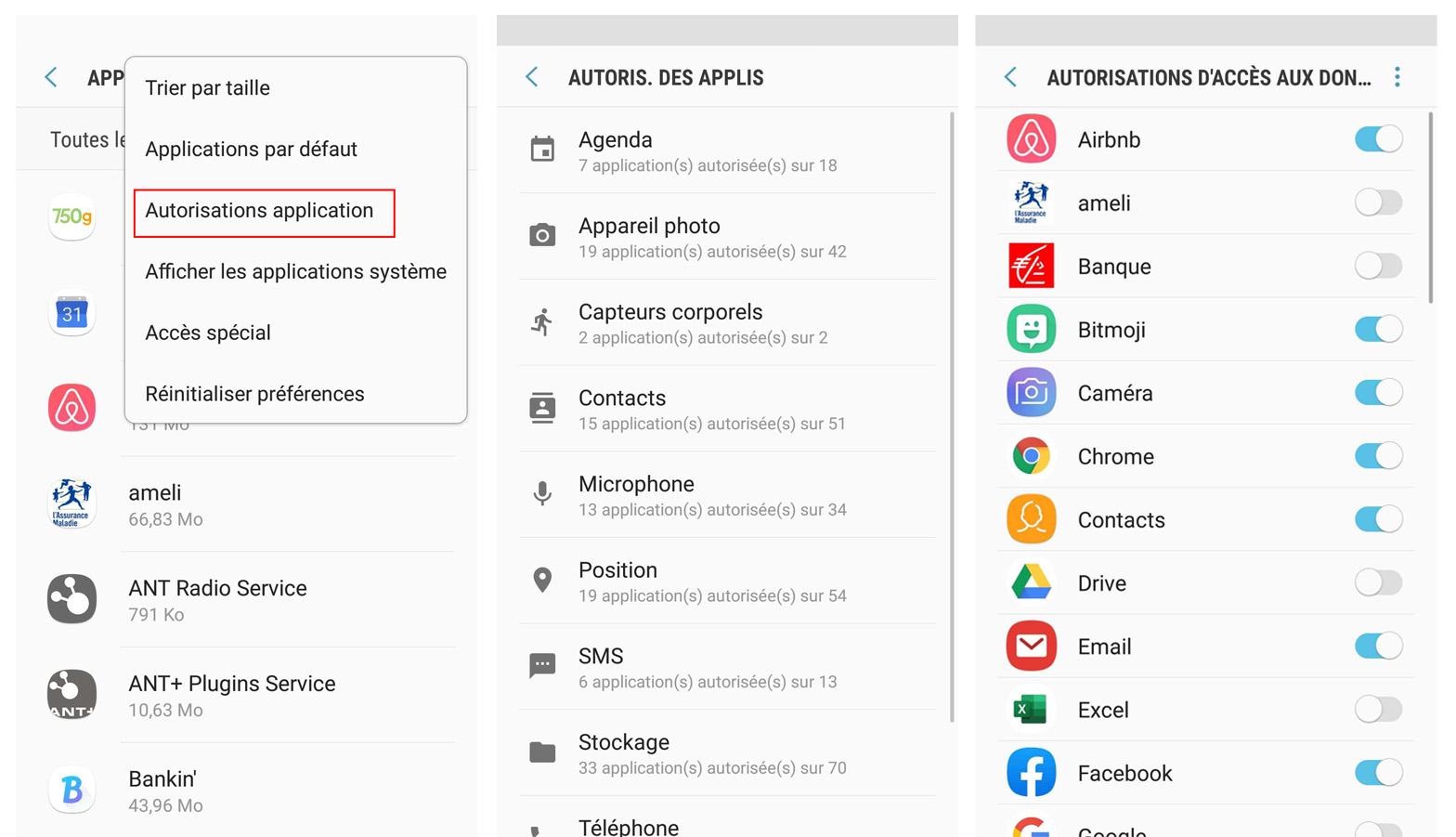Open ANT Radio Service app details
Screen dimensions: 1456x837
point(251,599)
